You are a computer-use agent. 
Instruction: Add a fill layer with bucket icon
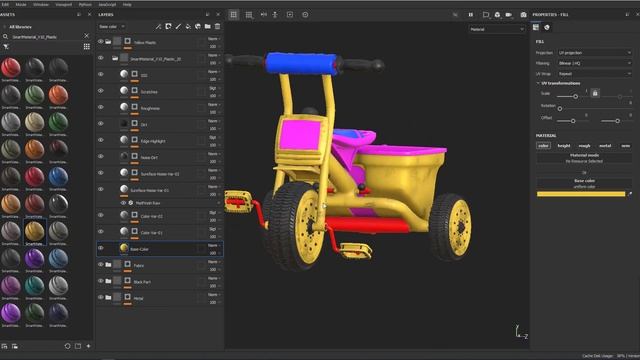click(x=188, y=27)
